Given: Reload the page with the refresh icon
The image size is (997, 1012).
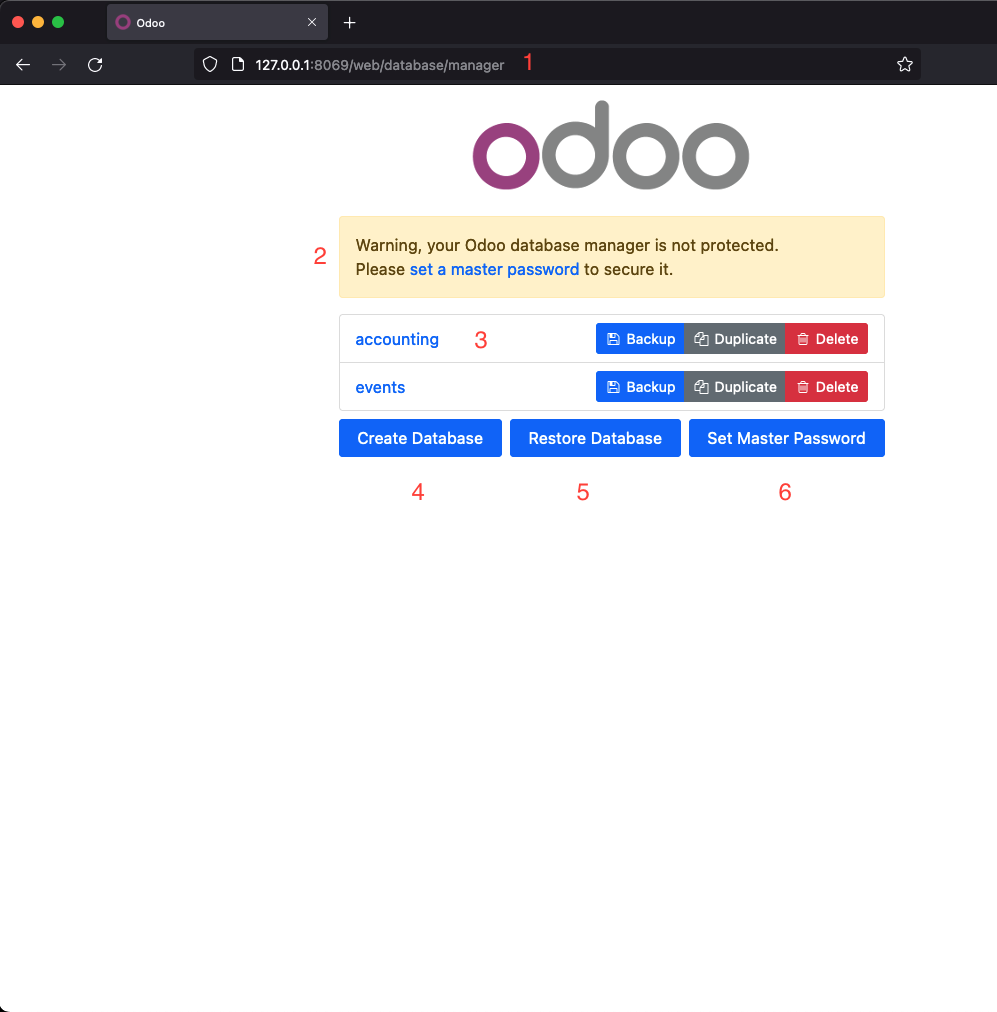Looking at the screenshot, I should tap(95, 65).
